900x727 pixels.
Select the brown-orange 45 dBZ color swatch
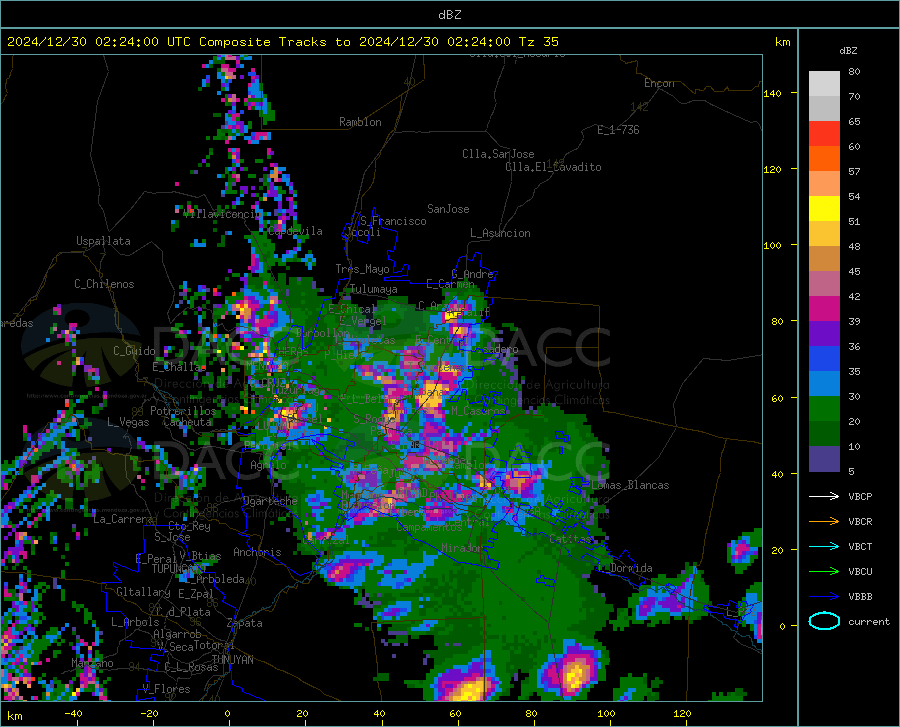[824, 259]
